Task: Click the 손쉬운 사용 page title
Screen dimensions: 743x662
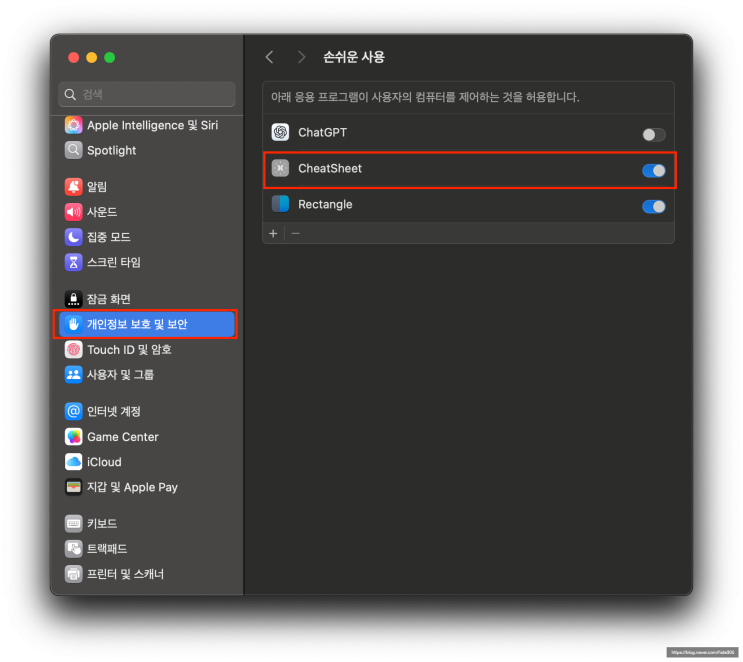Action: pos(353,57)
